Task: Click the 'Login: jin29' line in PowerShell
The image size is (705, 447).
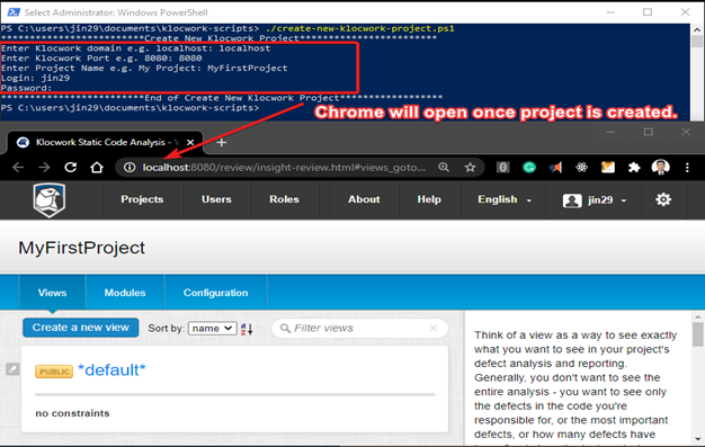Action: tap(35, 78)
